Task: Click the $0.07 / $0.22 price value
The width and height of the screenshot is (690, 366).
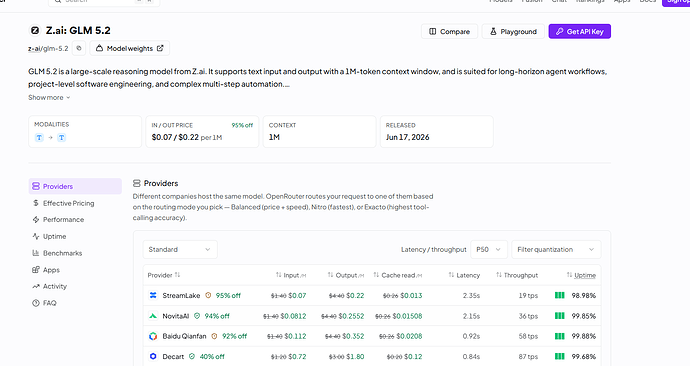Action: click(x=175, y=137)
